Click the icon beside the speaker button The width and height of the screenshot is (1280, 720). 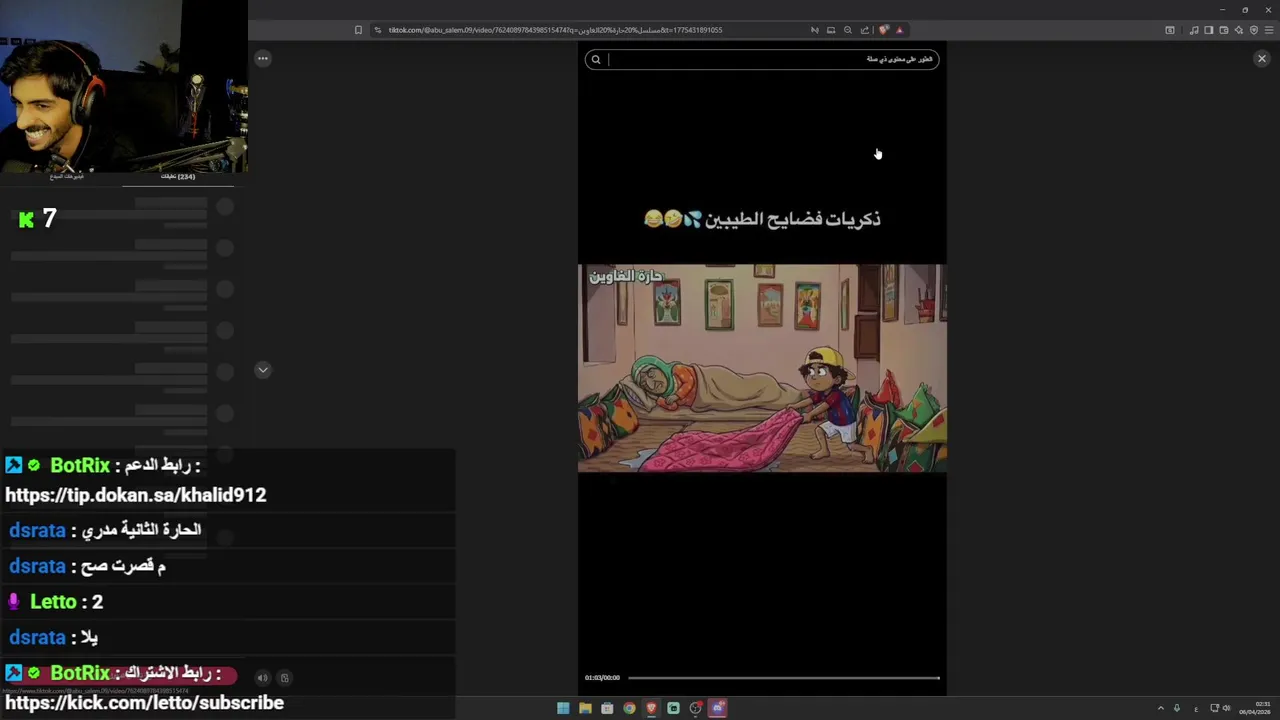pyautogui.click(x=284, y=678)
